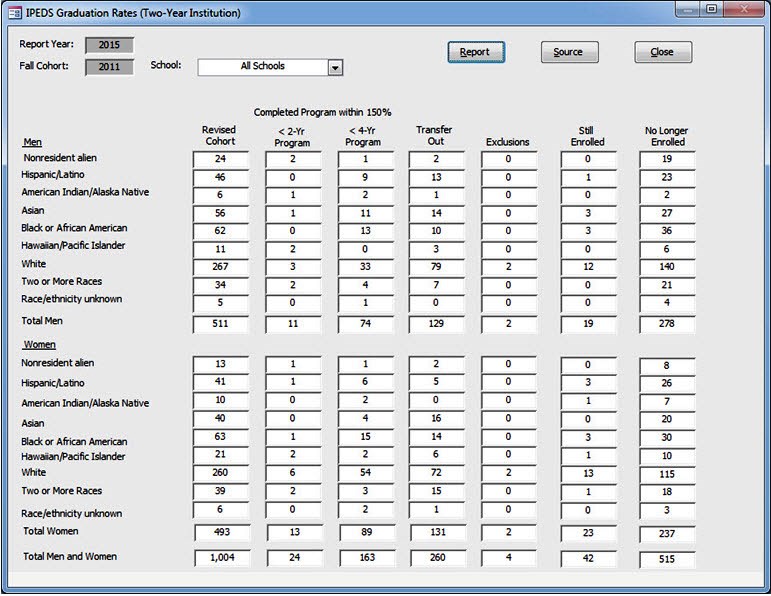
Task: Click Men Hawaiian/Pacific Islander revised cohort 11
Action: pyautogui.click(x=220, y=249)
